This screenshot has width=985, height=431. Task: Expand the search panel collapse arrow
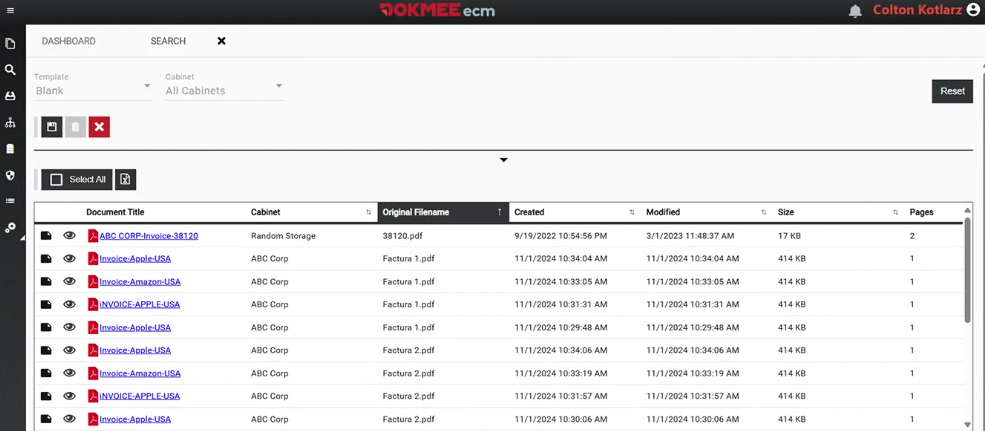(503, 160)
